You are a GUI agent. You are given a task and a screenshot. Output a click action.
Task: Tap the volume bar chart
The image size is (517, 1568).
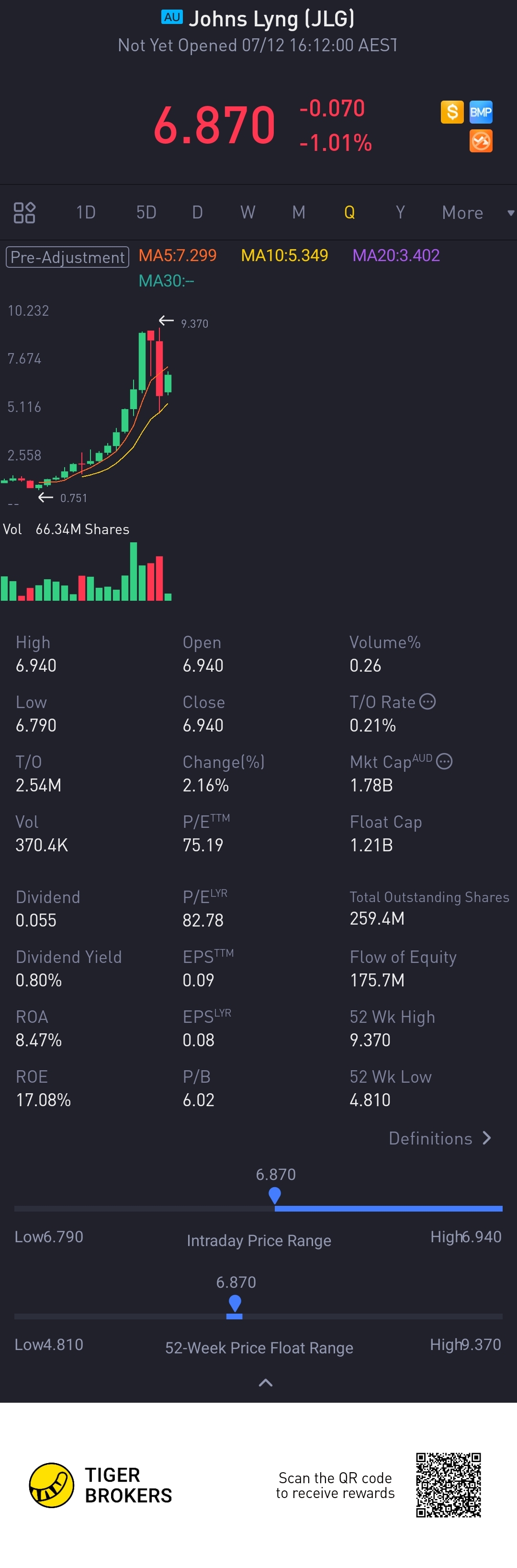click(x=86, y=572)
